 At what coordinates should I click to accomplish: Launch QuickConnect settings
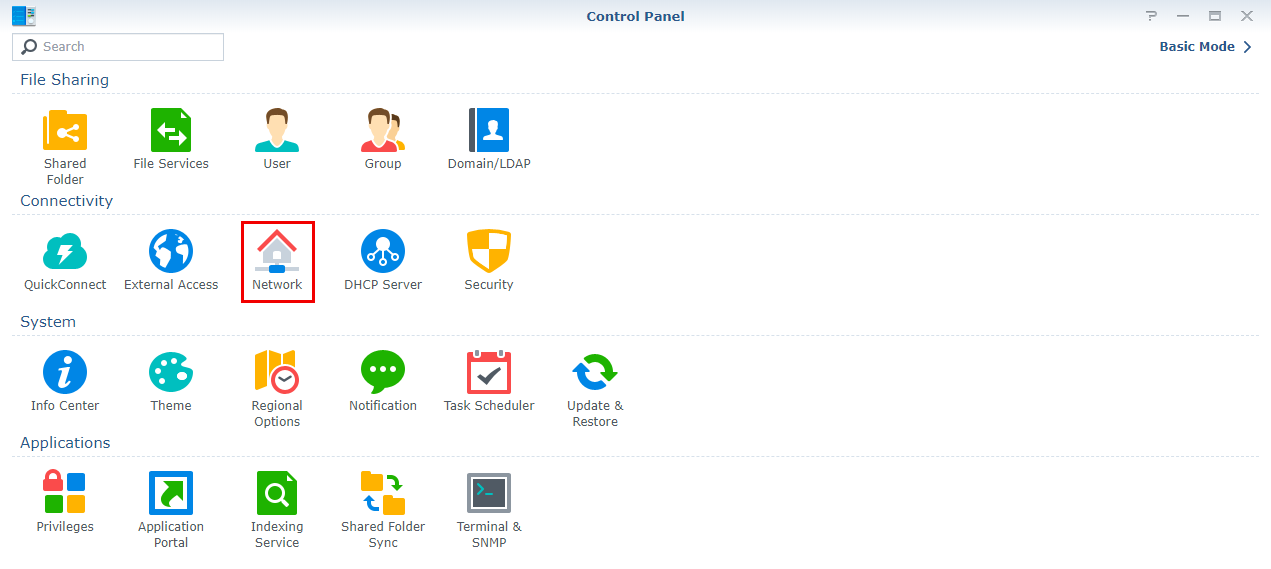[x=65, y=252]
